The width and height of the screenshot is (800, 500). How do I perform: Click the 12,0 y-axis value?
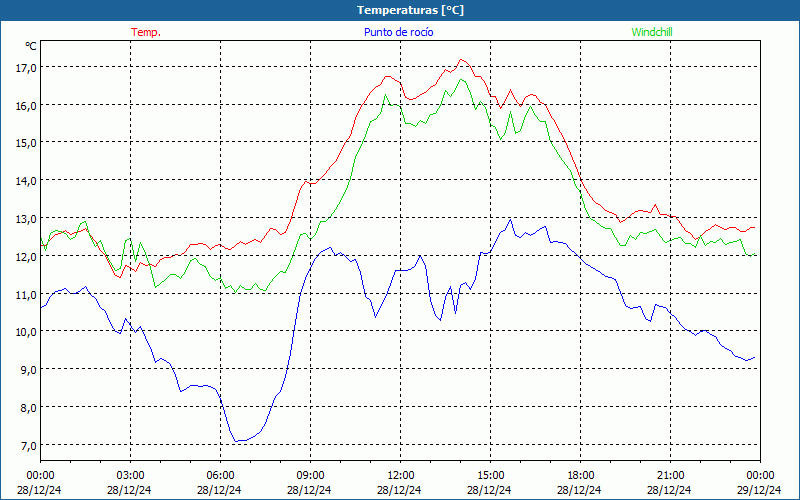[25, 257]
